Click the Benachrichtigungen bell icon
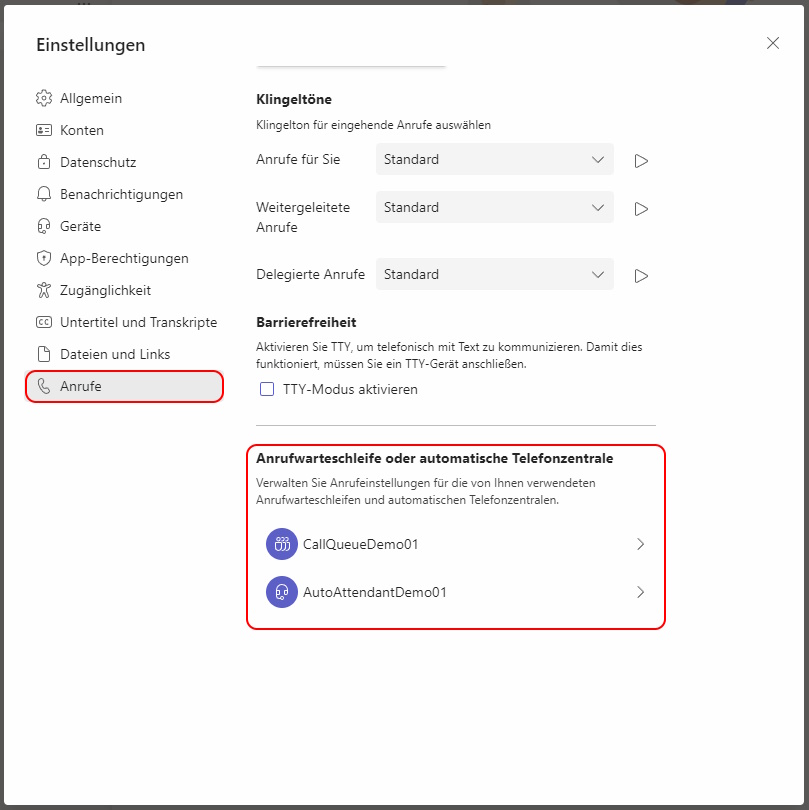The height and width of the screenshot is (810, 809). pyautogui.click(x=44, y=194)
